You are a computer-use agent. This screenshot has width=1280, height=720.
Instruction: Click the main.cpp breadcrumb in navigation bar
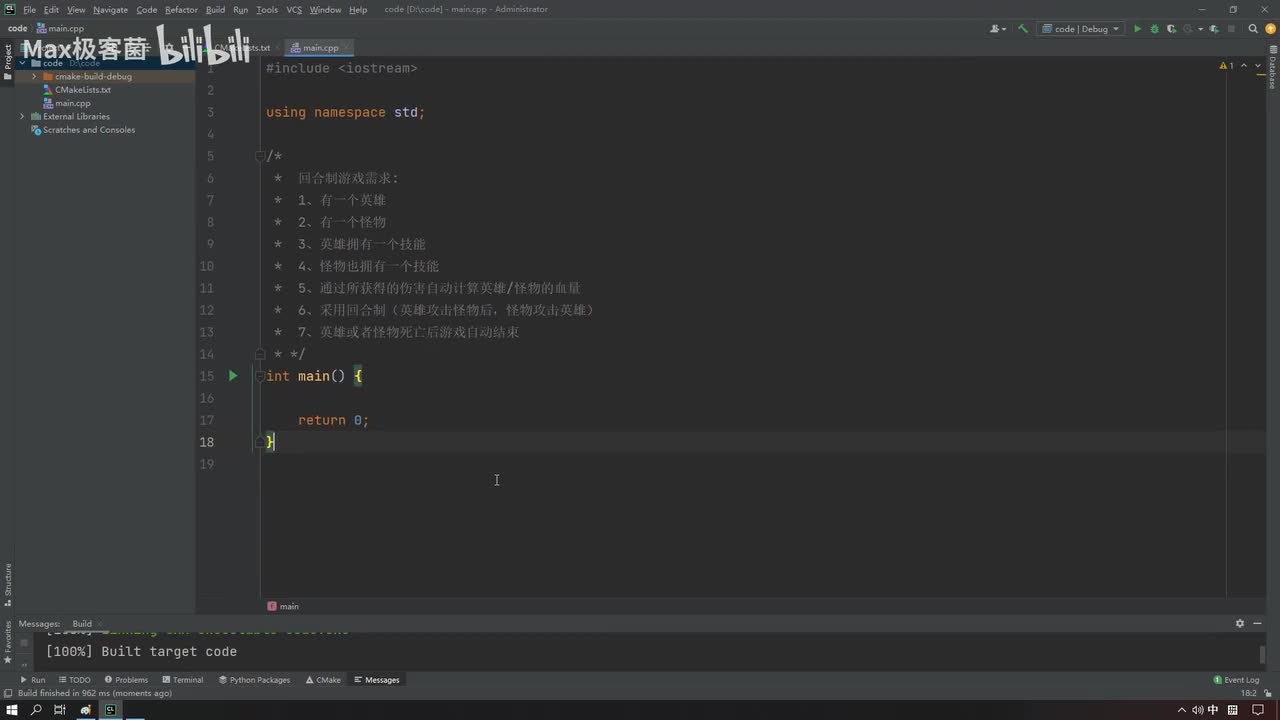61,29
